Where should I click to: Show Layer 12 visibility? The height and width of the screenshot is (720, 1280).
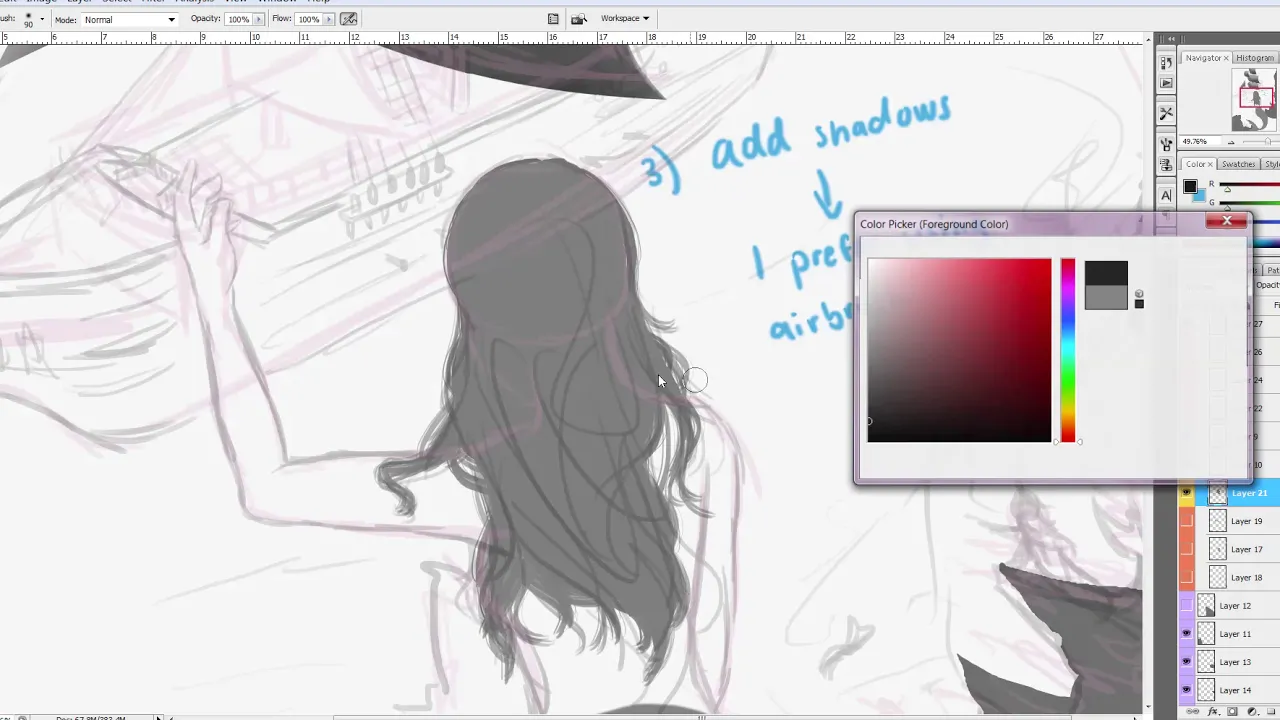tap(1187, 605)
